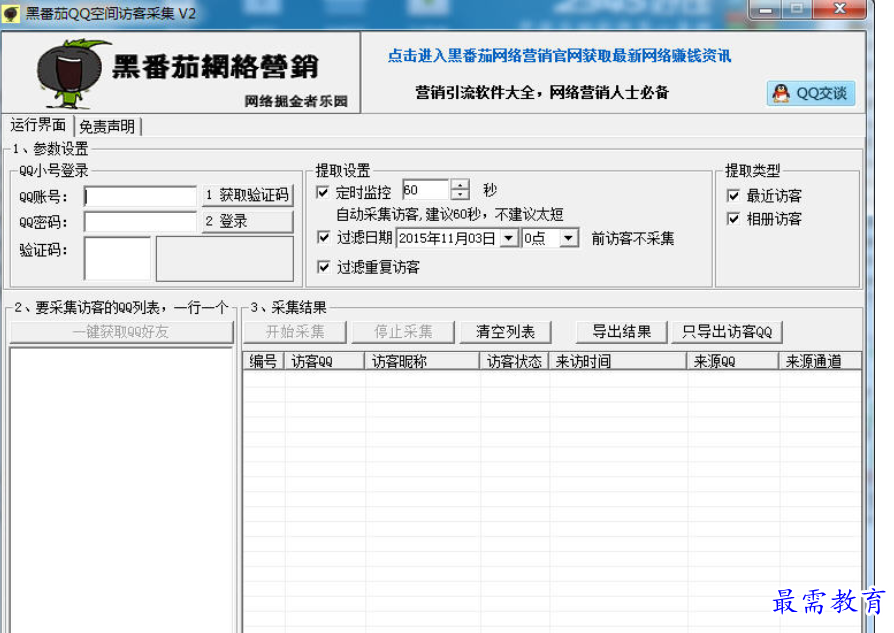The image size is (894, 633).
Task: Toggle the 相册访客 checkbox
Action: coord(734,219)
